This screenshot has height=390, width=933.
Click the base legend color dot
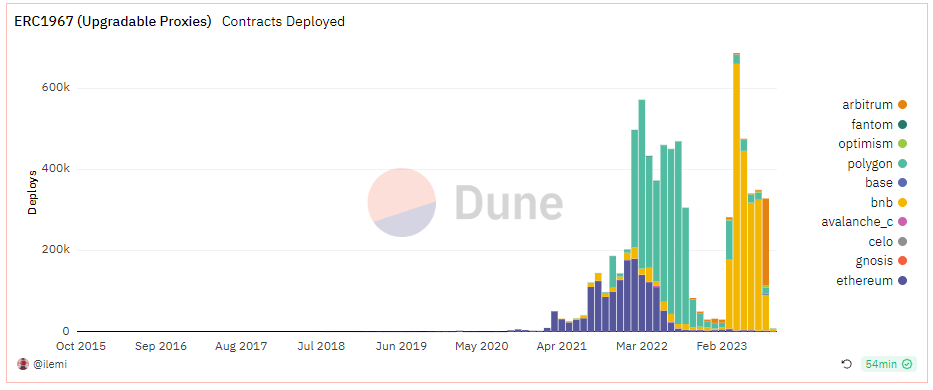(903, 183)
